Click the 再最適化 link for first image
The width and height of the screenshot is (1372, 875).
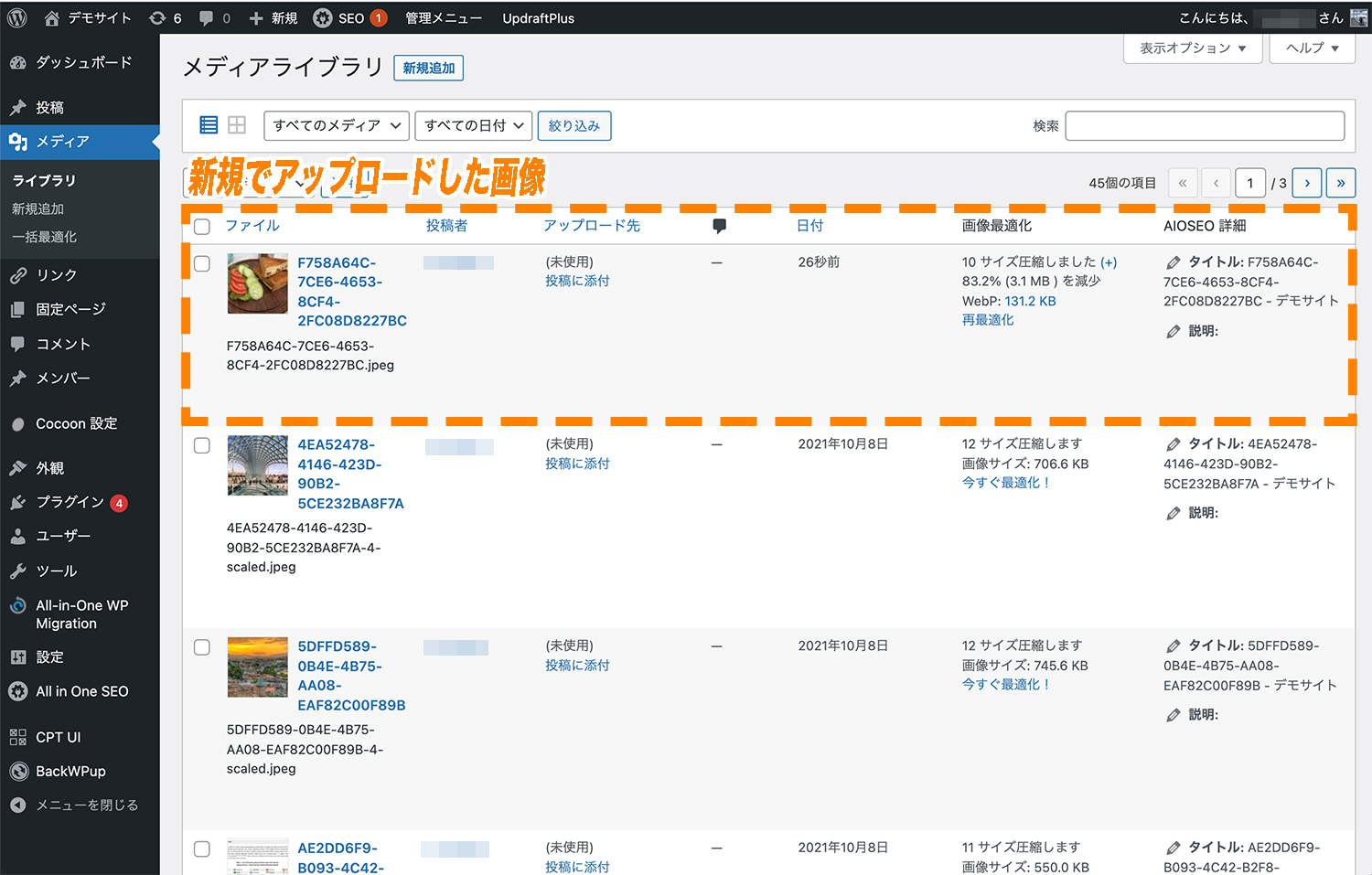988,319
